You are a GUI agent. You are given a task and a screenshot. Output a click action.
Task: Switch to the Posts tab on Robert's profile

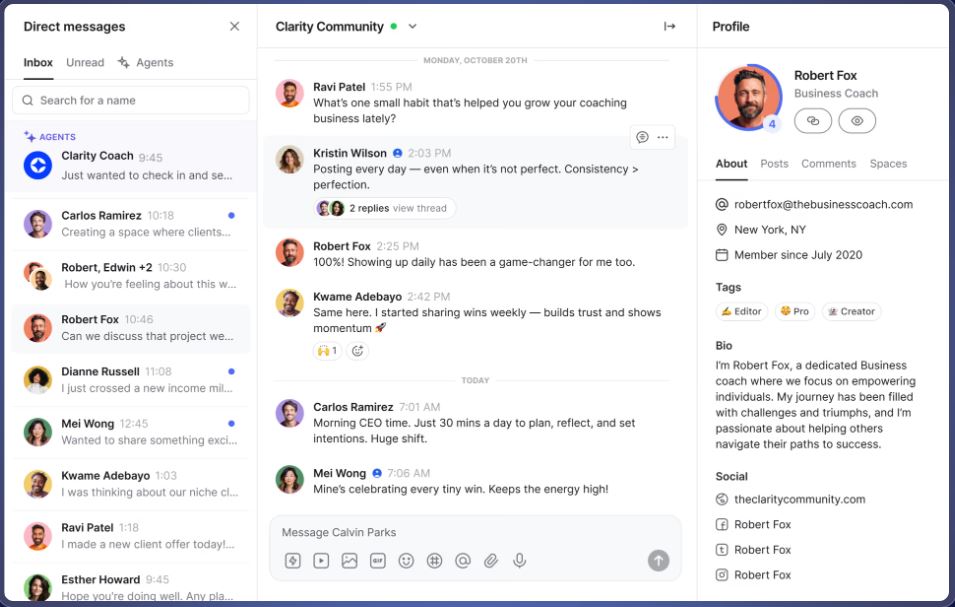[773, 163]
